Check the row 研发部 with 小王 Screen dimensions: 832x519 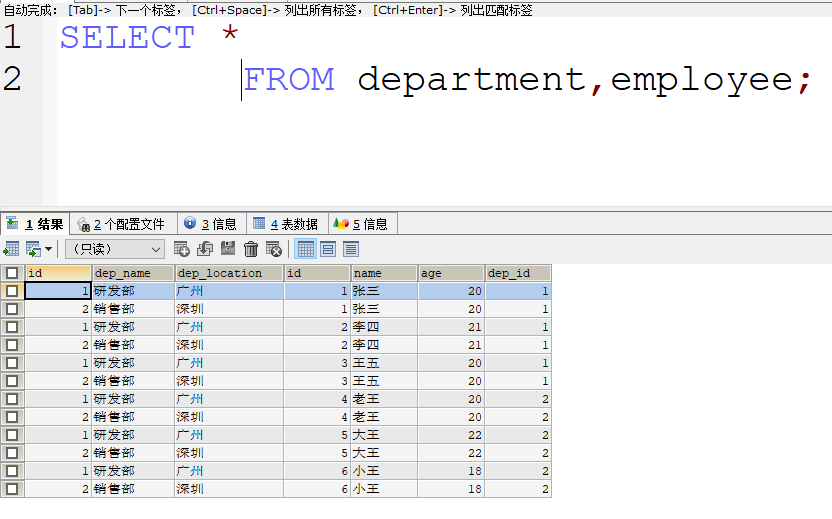click(12, 471)
